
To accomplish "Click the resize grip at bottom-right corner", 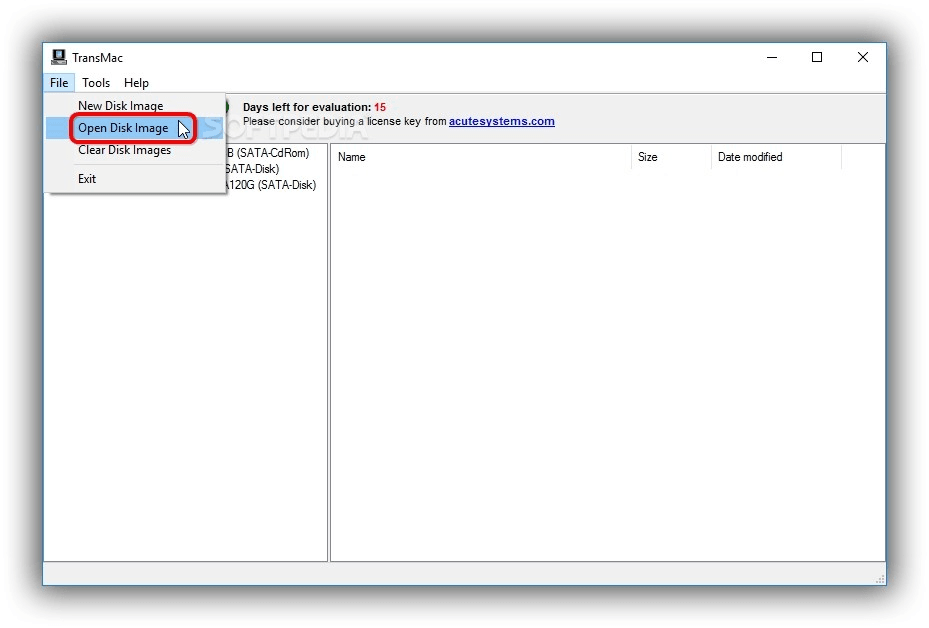I will (x=879, y=578).
